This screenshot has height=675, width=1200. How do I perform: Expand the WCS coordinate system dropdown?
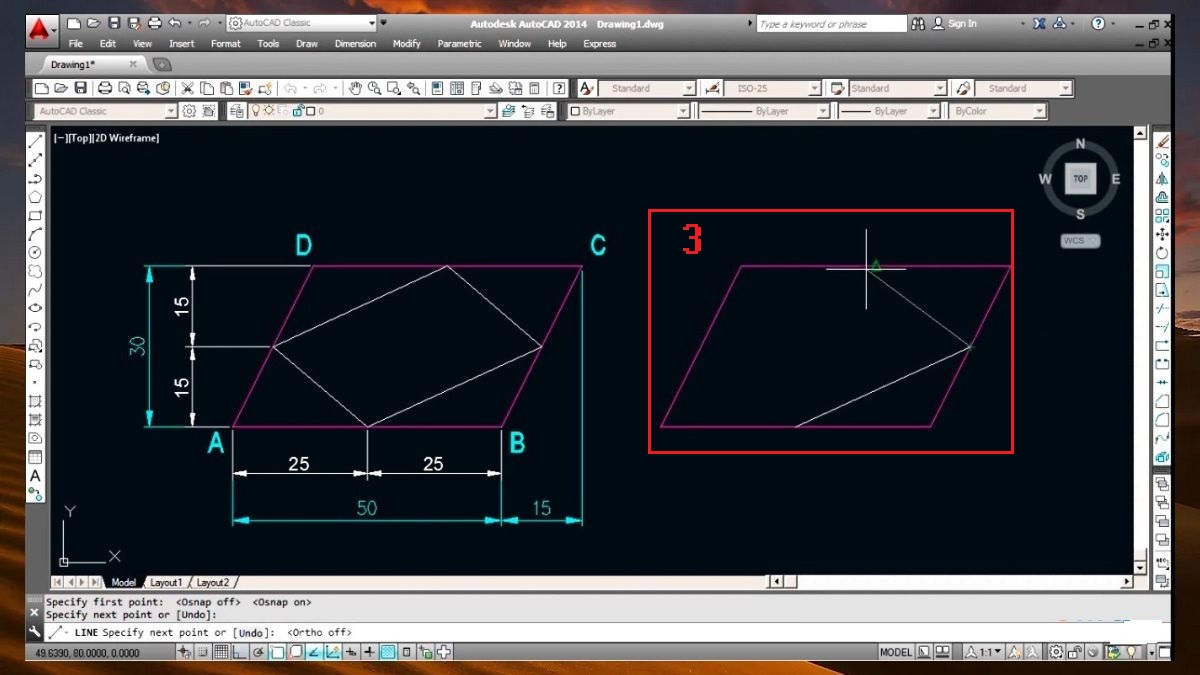[1093, 241]
